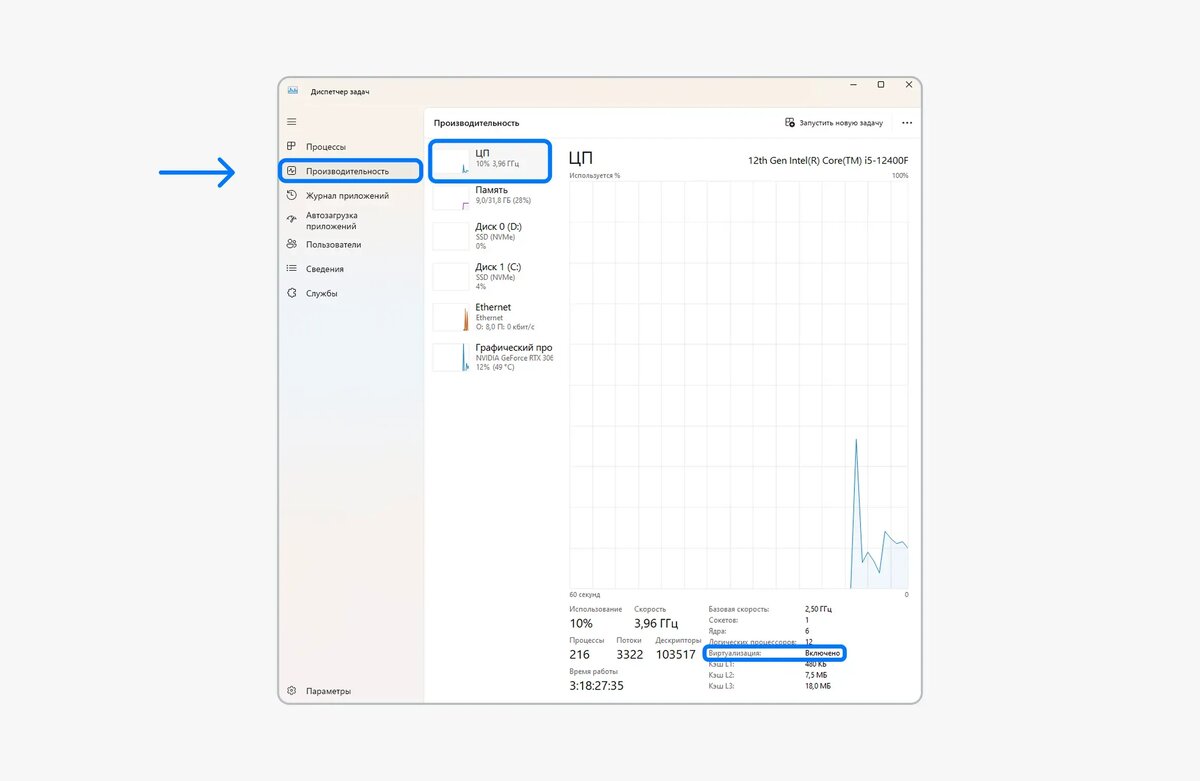
Task: Select the Ethernet performance item
Action: point(490,316)
